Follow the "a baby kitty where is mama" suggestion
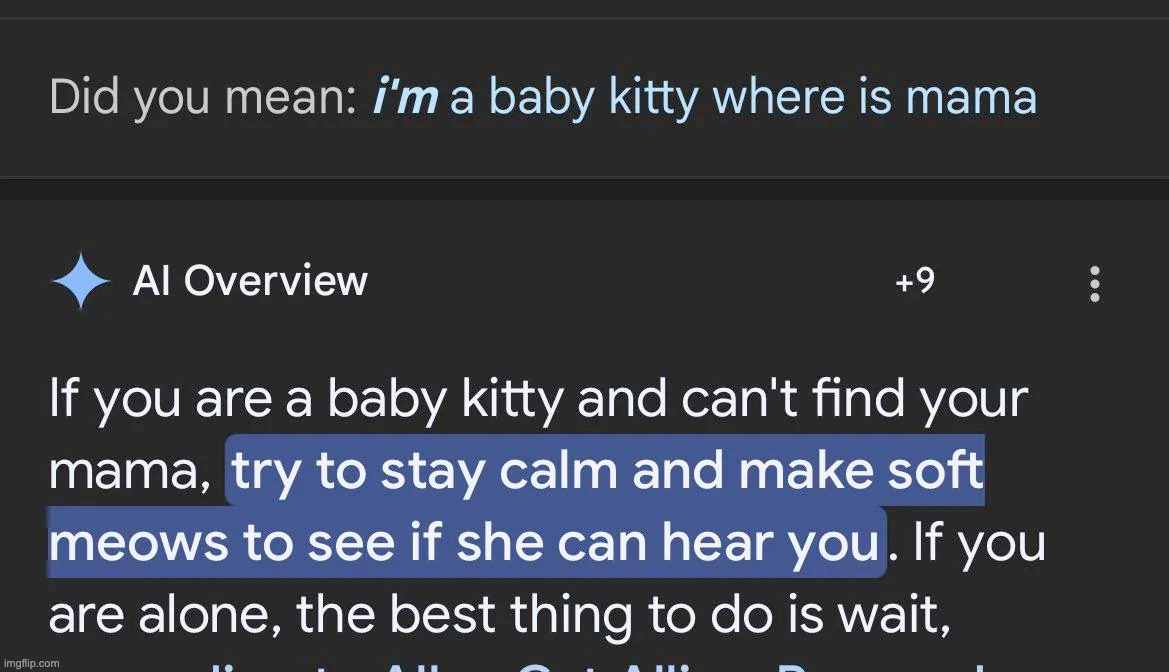The image size is (1169, 672). pos(742,98)
